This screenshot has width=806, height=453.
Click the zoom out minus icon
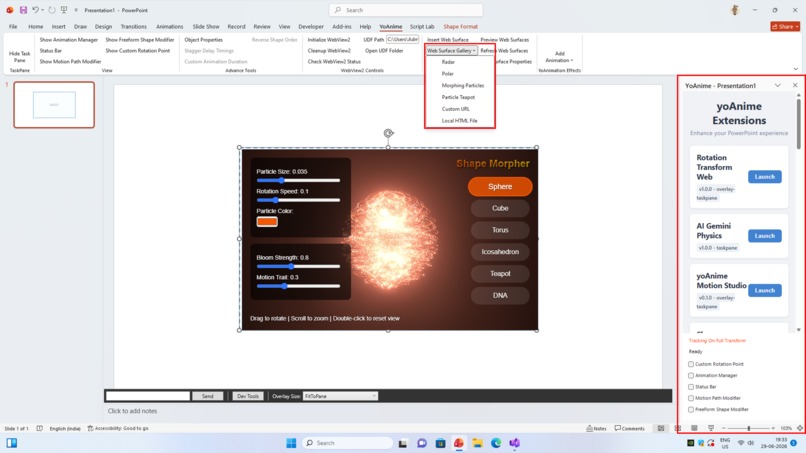point(724,428)
